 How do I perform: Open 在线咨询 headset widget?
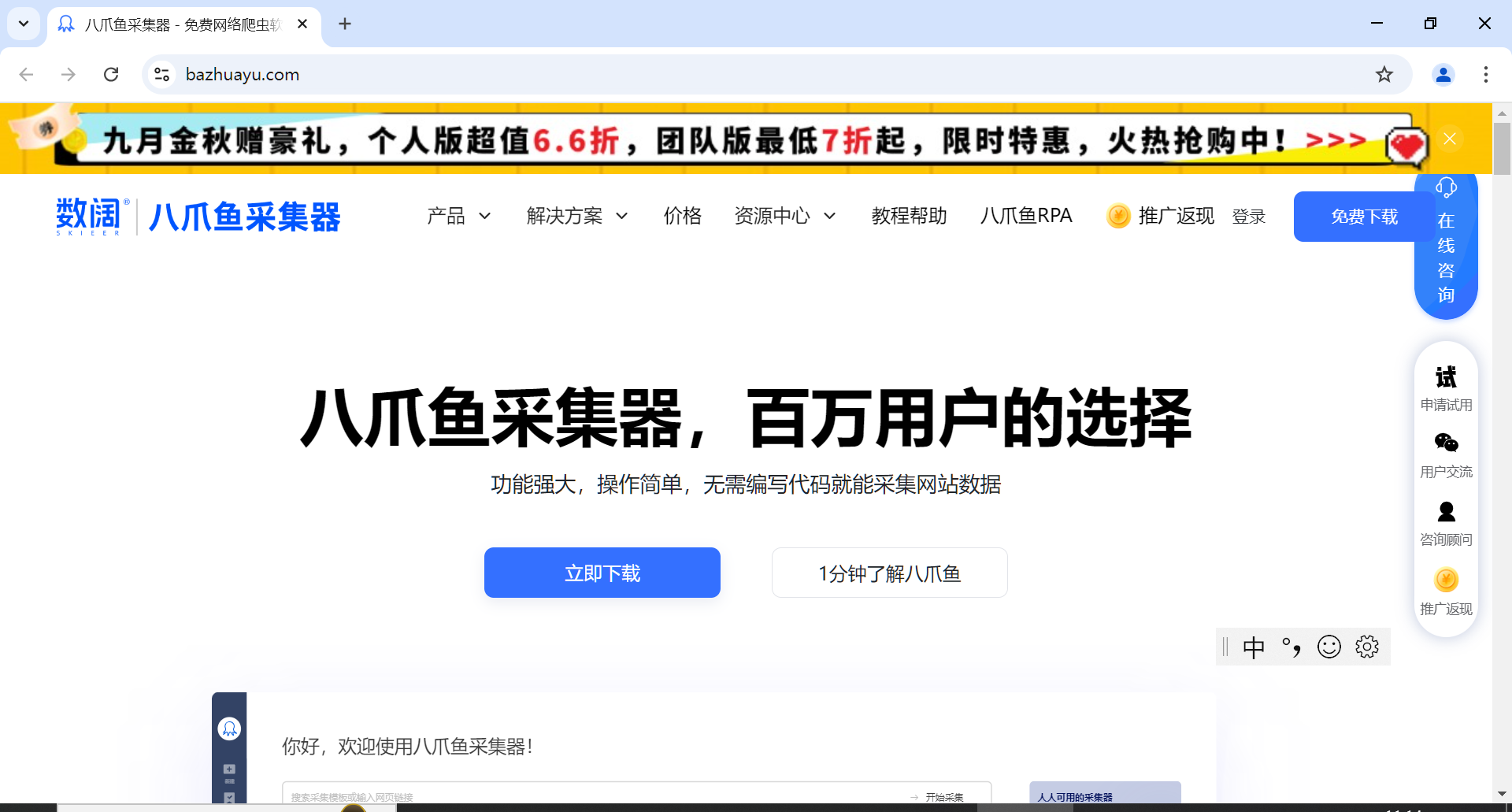(x=1446, y=246)
